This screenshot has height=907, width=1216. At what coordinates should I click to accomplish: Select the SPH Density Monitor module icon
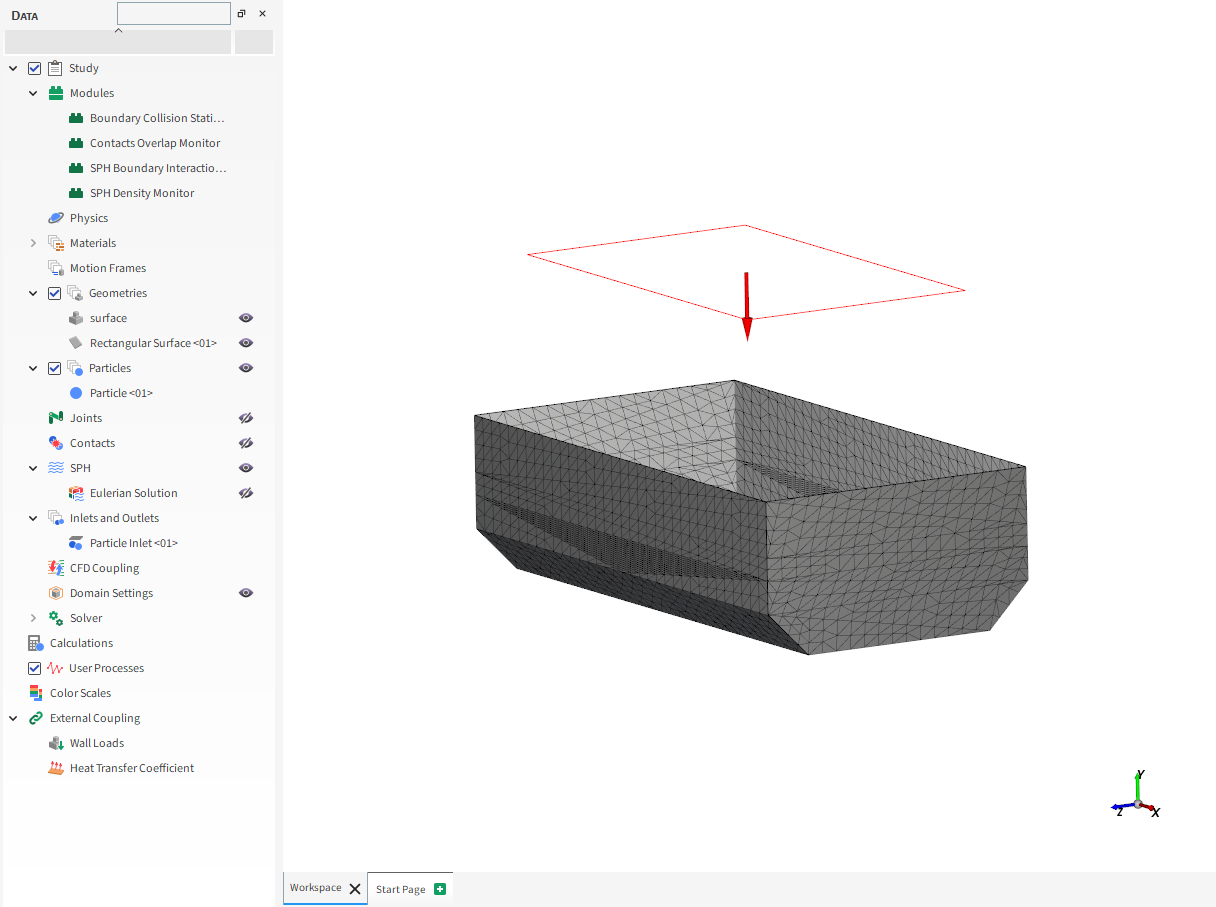coord(76,193)
